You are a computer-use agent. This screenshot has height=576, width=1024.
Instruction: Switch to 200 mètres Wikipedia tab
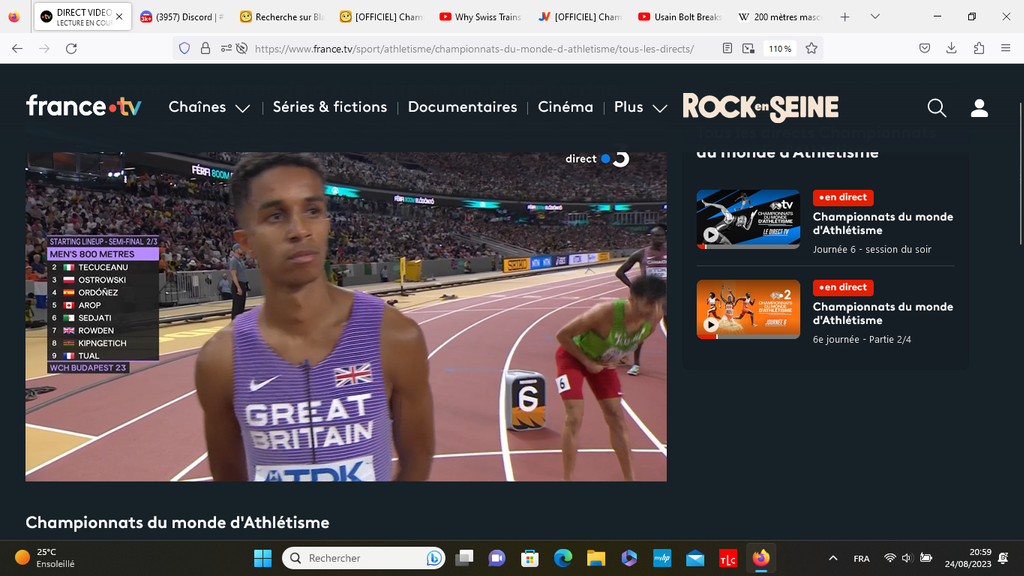[x=779, y=17]
